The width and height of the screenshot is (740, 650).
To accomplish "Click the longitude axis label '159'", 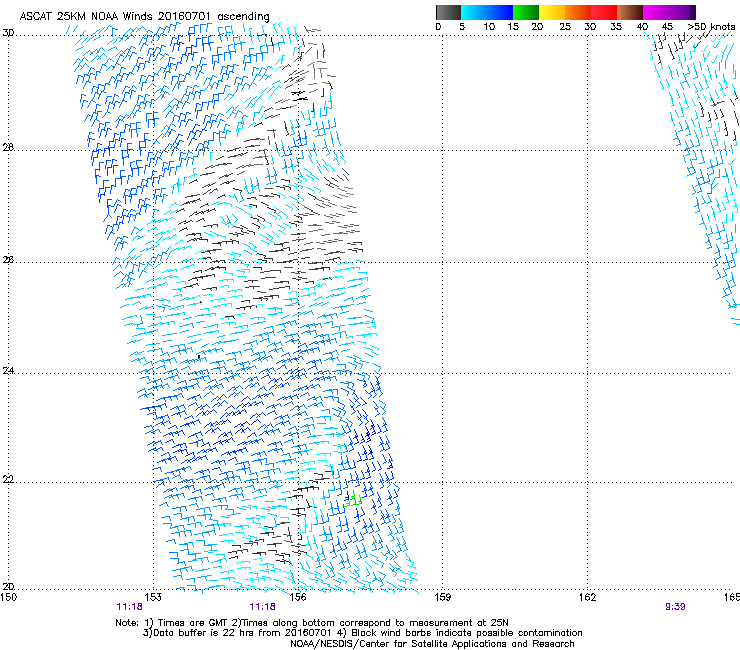I will [442, 597].
